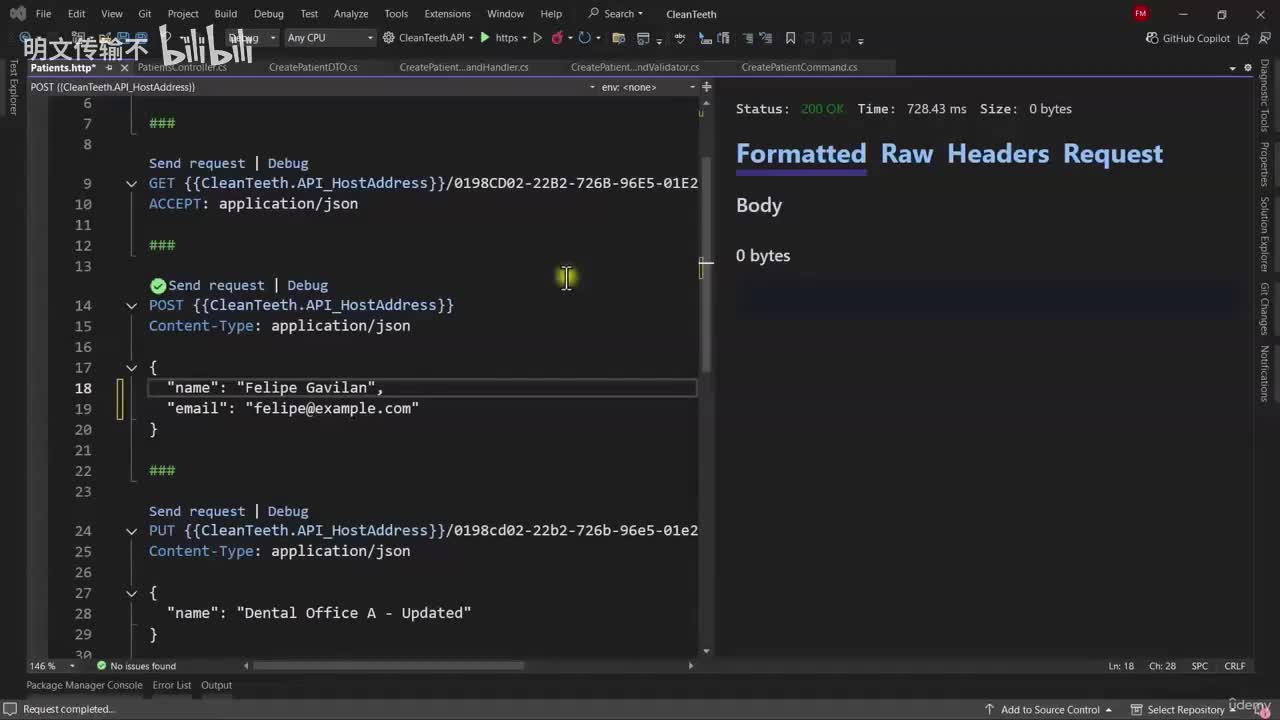Click the Visual Studio logo icon
1280x720 pixels.
click(x=16, y=14)
